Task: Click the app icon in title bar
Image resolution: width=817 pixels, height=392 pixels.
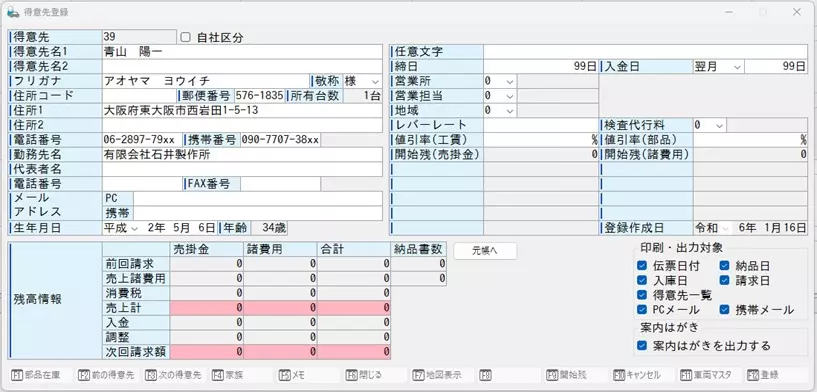Action: coord(13,11)
